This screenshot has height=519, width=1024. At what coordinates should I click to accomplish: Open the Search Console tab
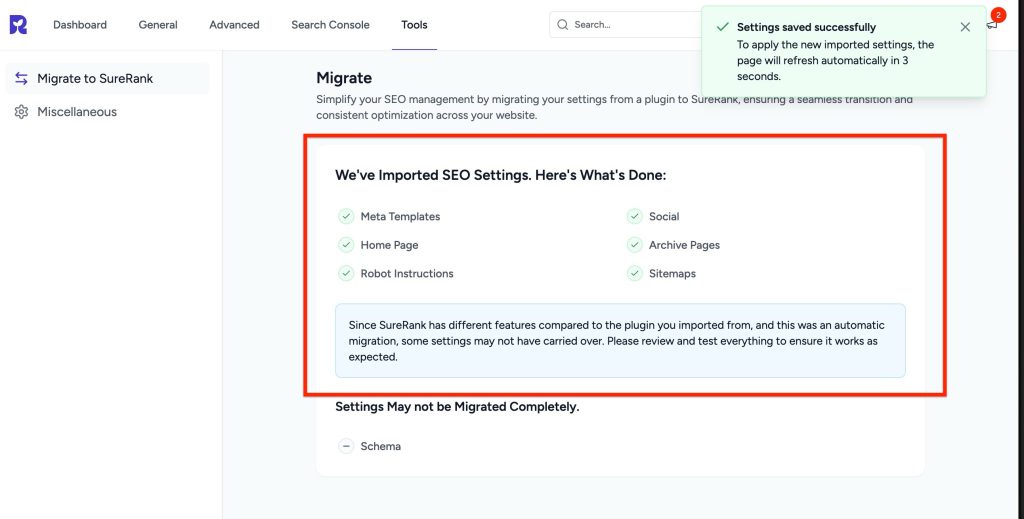[330, 25]
